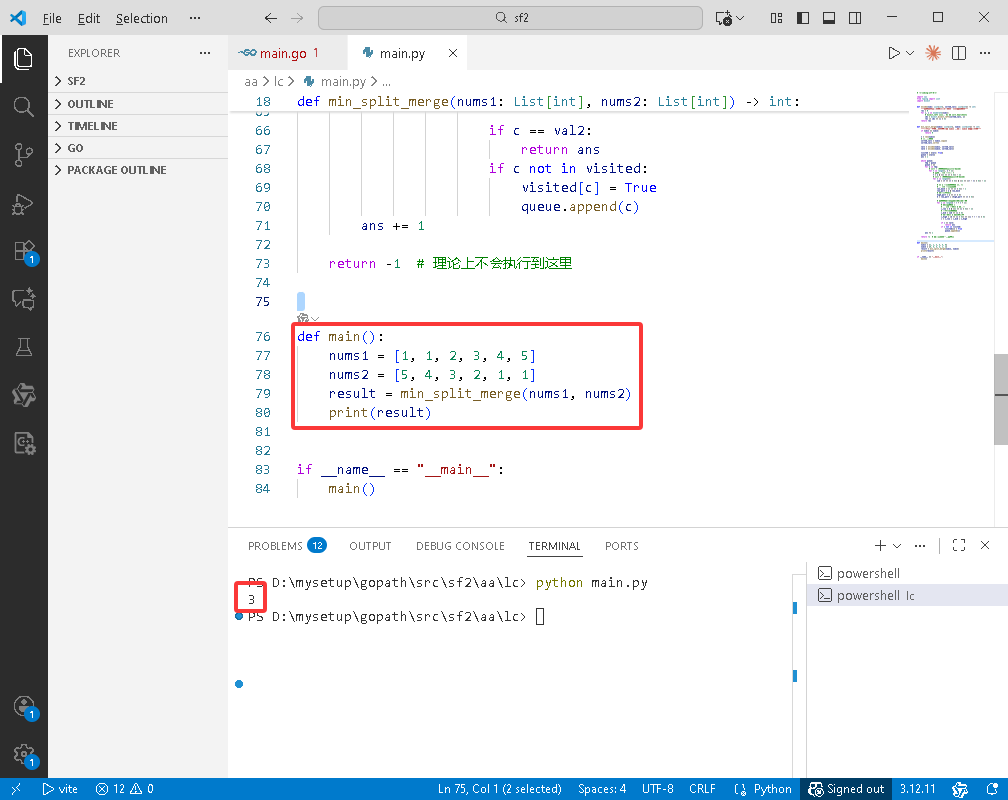Select Python interpreter version 3.12.11
Viewport: 1008px width, 800px height.
tap(917, 789)
